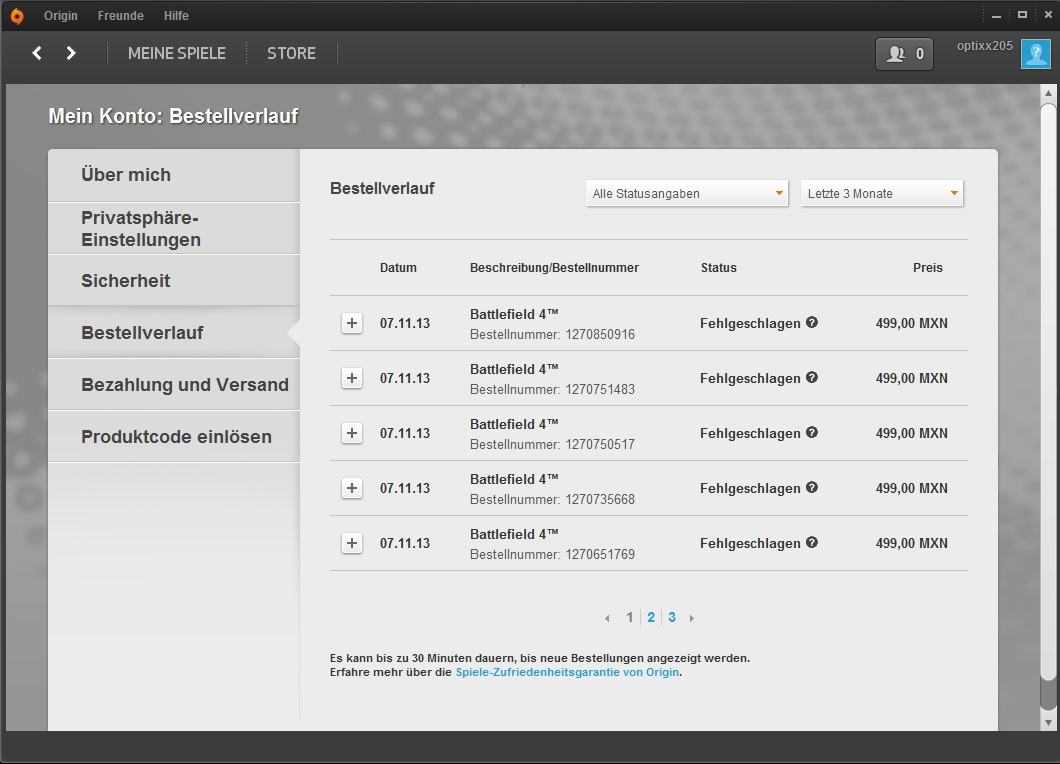Open Produktcode einlösen section
Screen dimensions: 1060x764
(174, 437)
